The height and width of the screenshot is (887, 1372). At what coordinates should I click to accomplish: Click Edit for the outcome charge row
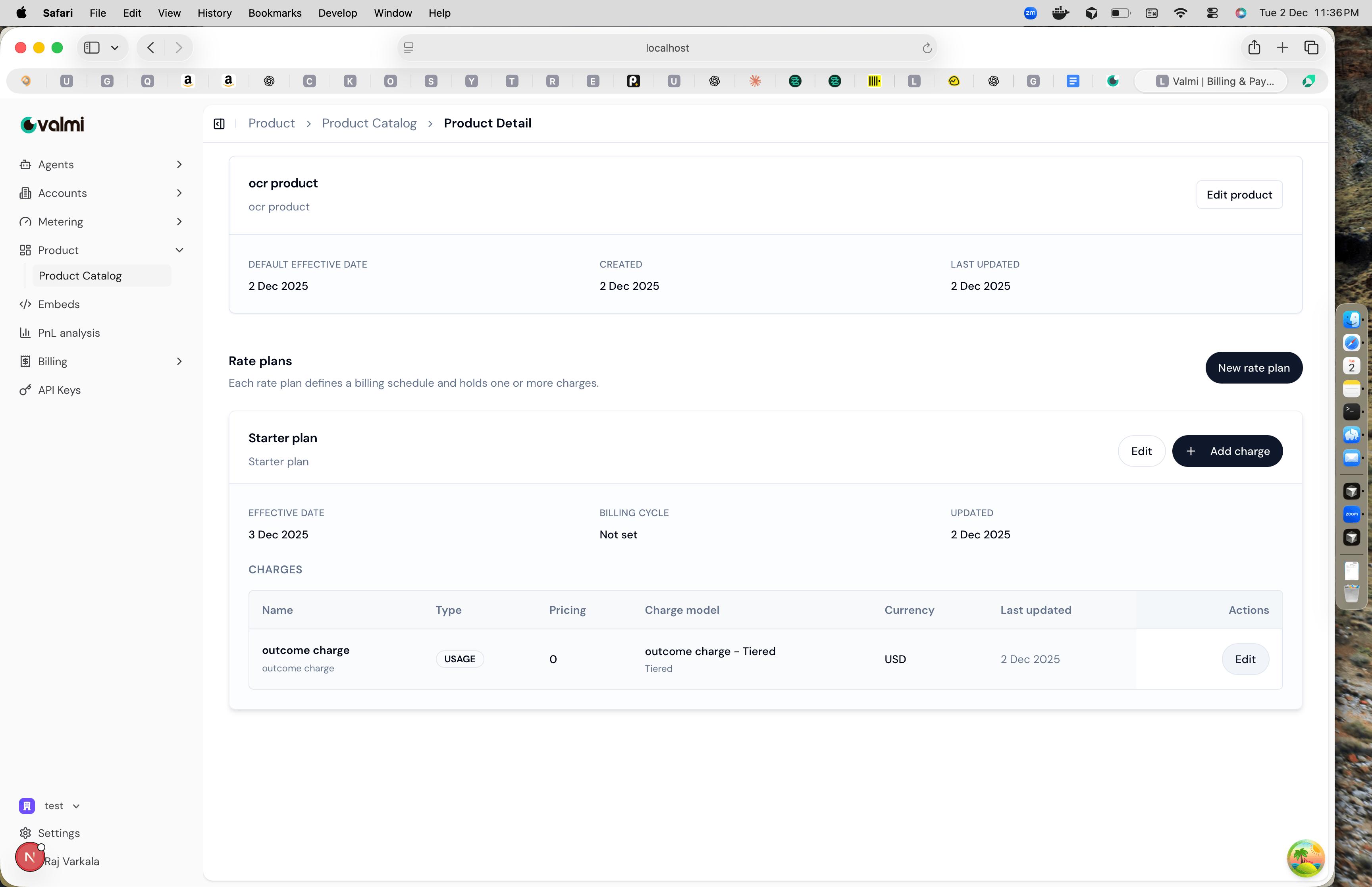click(1245, 659)
